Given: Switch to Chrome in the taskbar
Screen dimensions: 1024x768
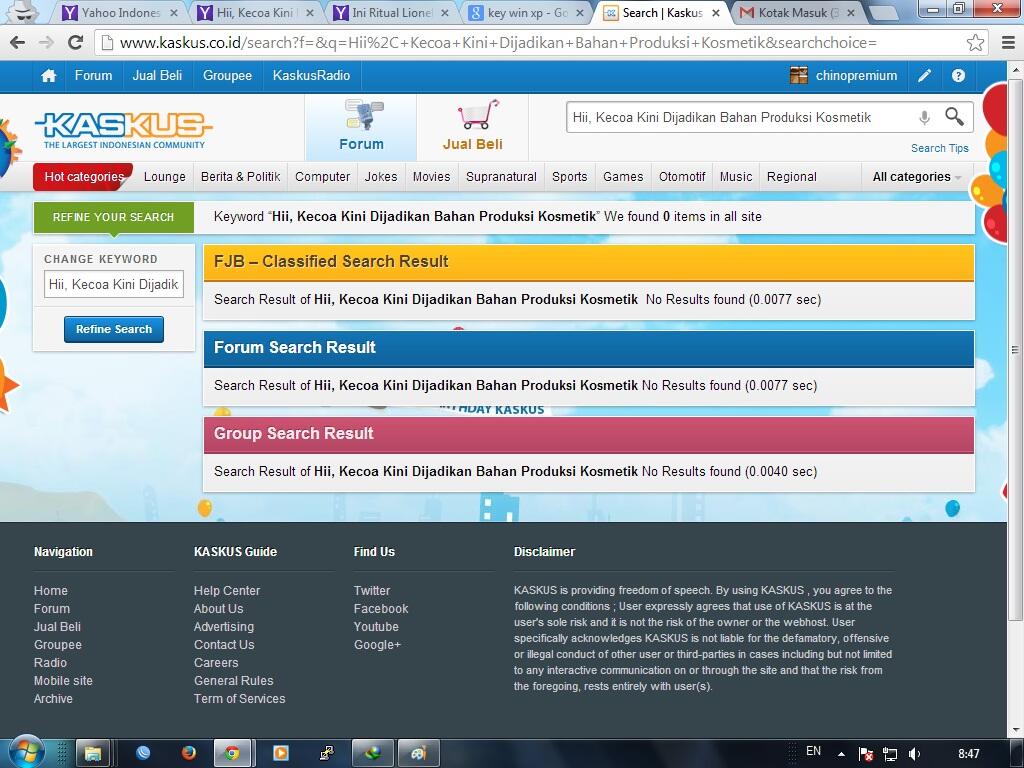Looking at the screenshot, I should [x=231, y=754].
